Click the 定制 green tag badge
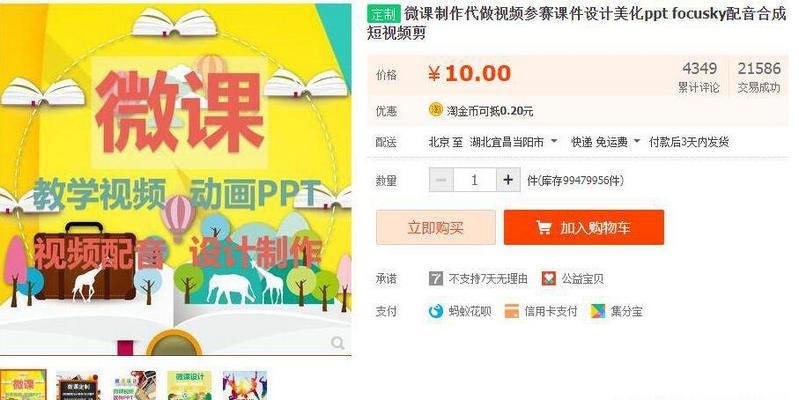The width and height of the screenshot is (799, 400). click(x=384, y=14)
